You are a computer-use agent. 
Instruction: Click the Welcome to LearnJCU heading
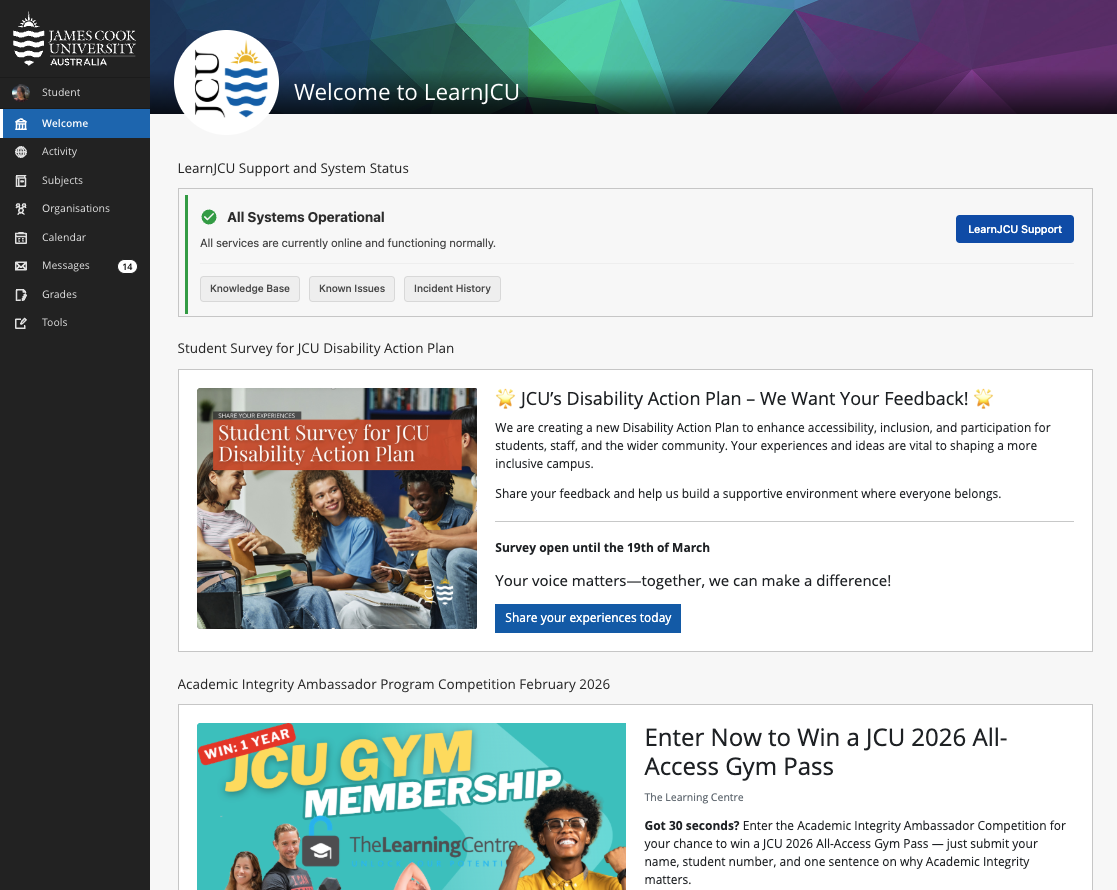click(407, 92)
